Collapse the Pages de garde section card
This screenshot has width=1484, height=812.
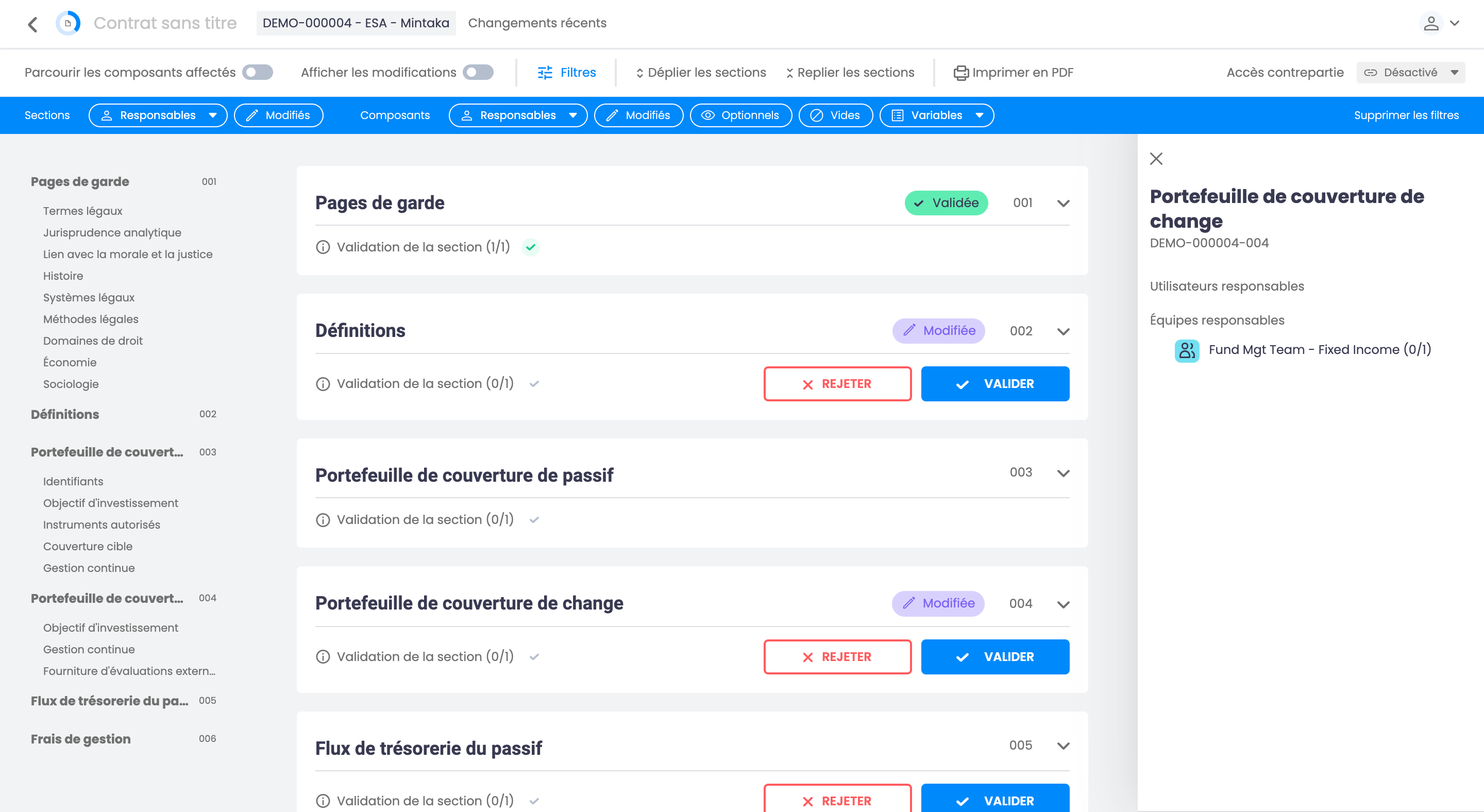click(1063, 204)
